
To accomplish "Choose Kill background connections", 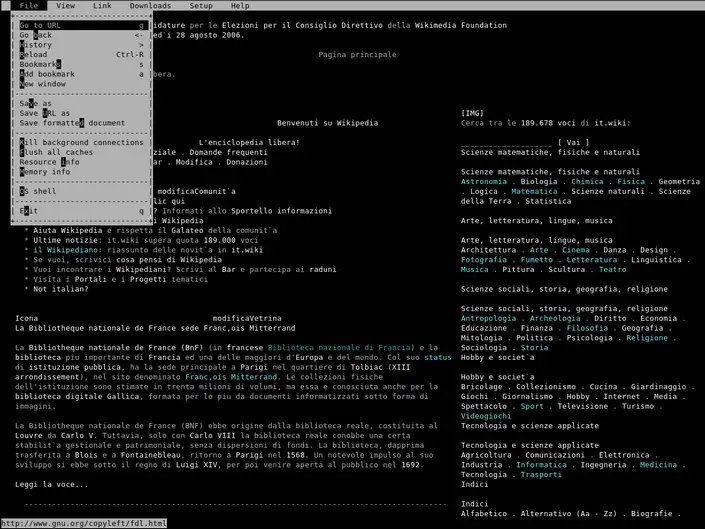I will (x=82, y=142).
